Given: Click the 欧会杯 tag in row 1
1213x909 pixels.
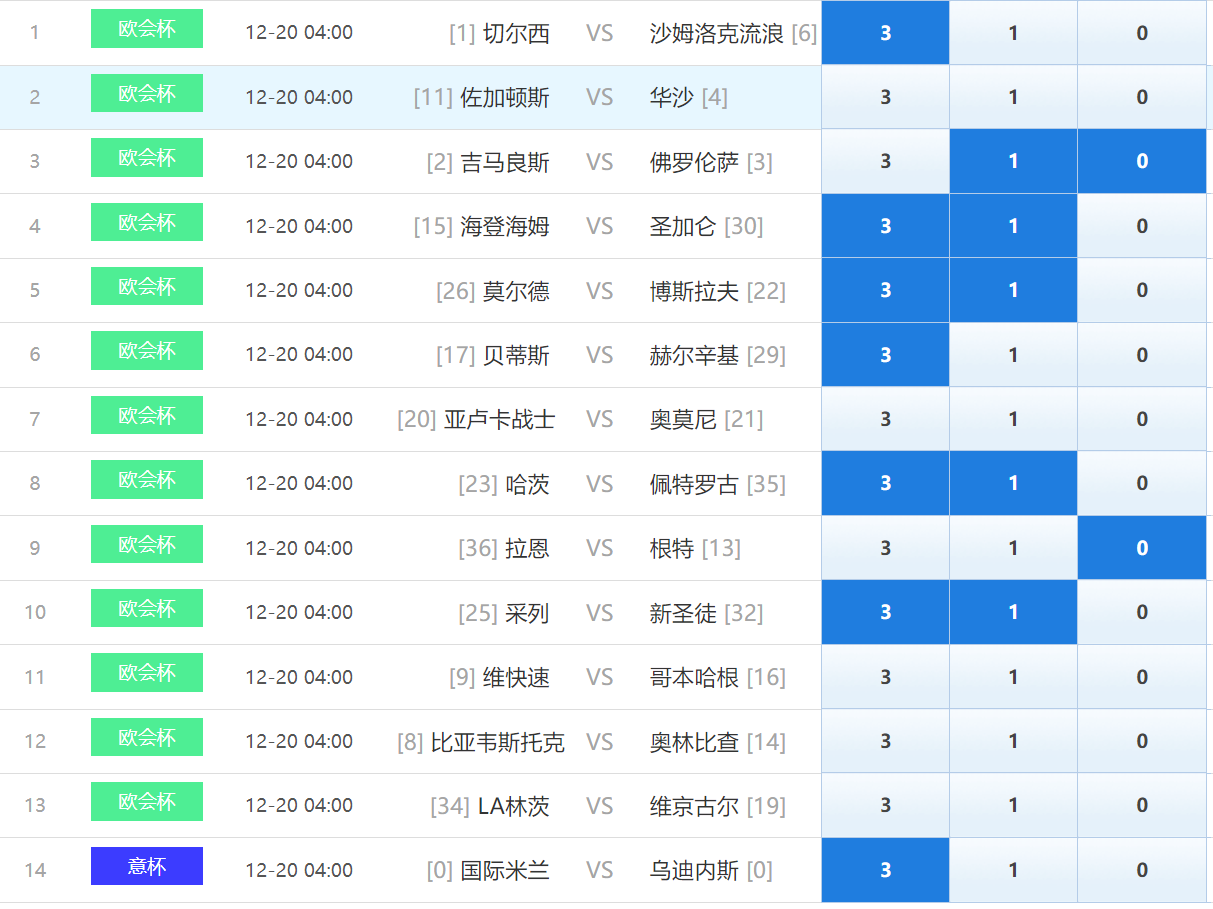Looking at the screenshot, I should [x=147, y=29].
